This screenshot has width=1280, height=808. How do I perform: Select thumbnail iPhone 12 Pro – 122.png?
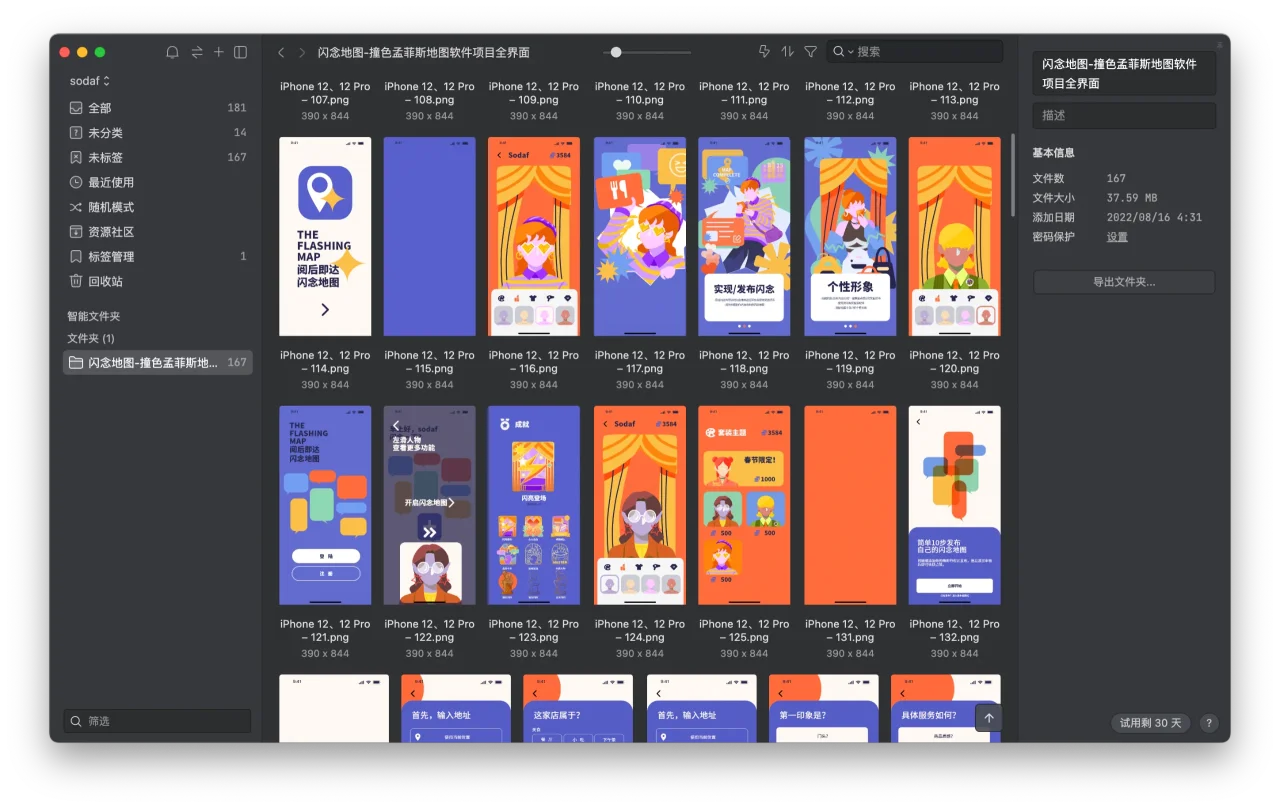click(x=430, y=505)
